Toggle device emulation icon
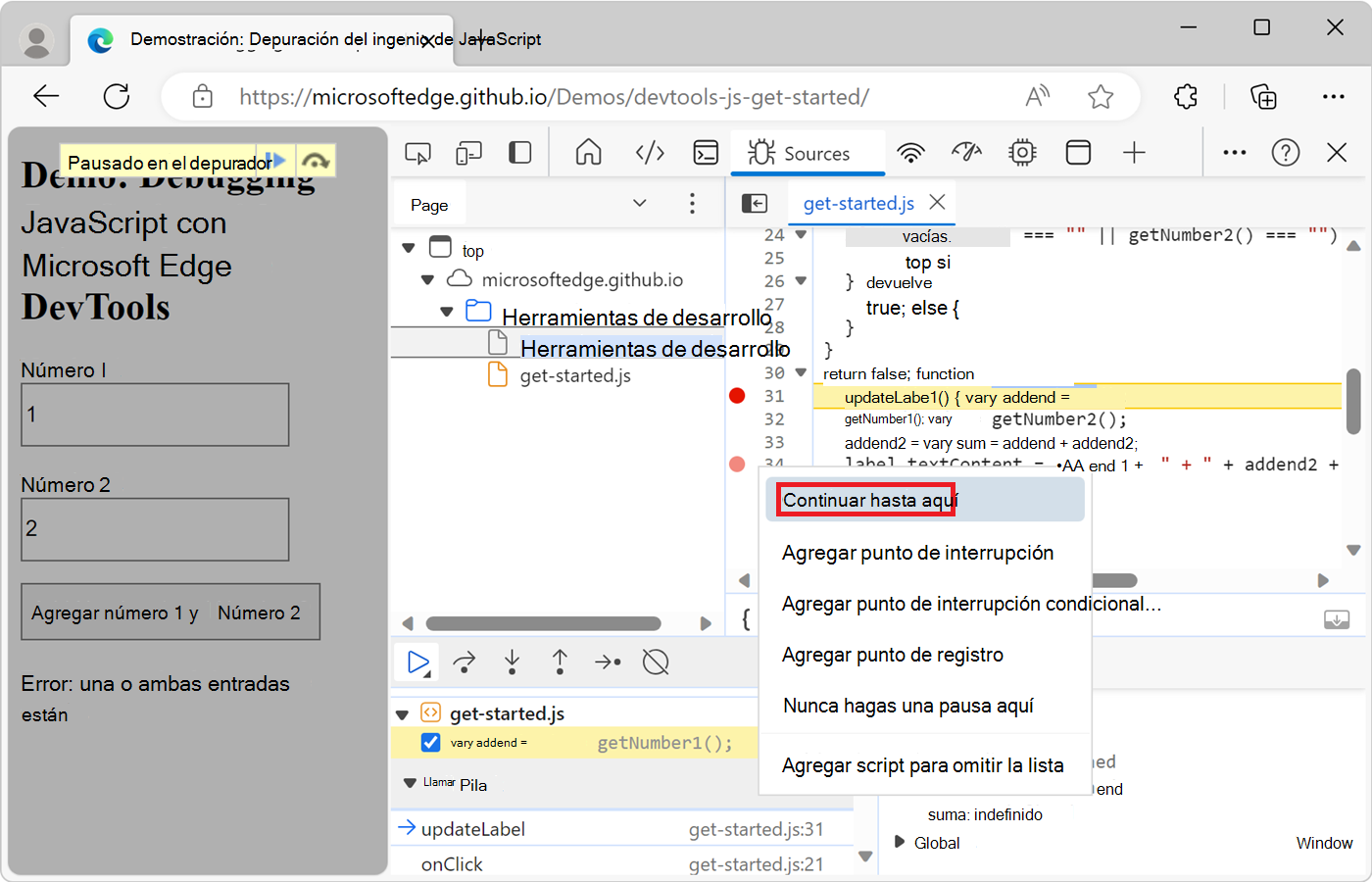This screenshot has height=882, width=1372. (x=468, y=153)
